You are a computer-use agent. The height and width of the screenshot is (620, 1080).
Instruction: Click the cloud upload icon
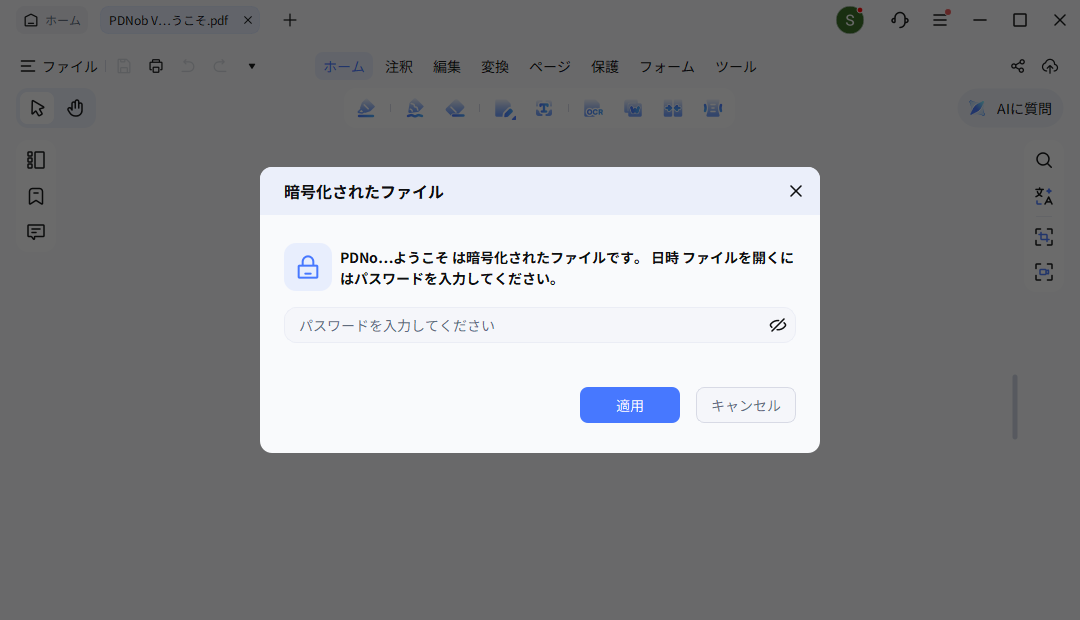point(1050,66)
